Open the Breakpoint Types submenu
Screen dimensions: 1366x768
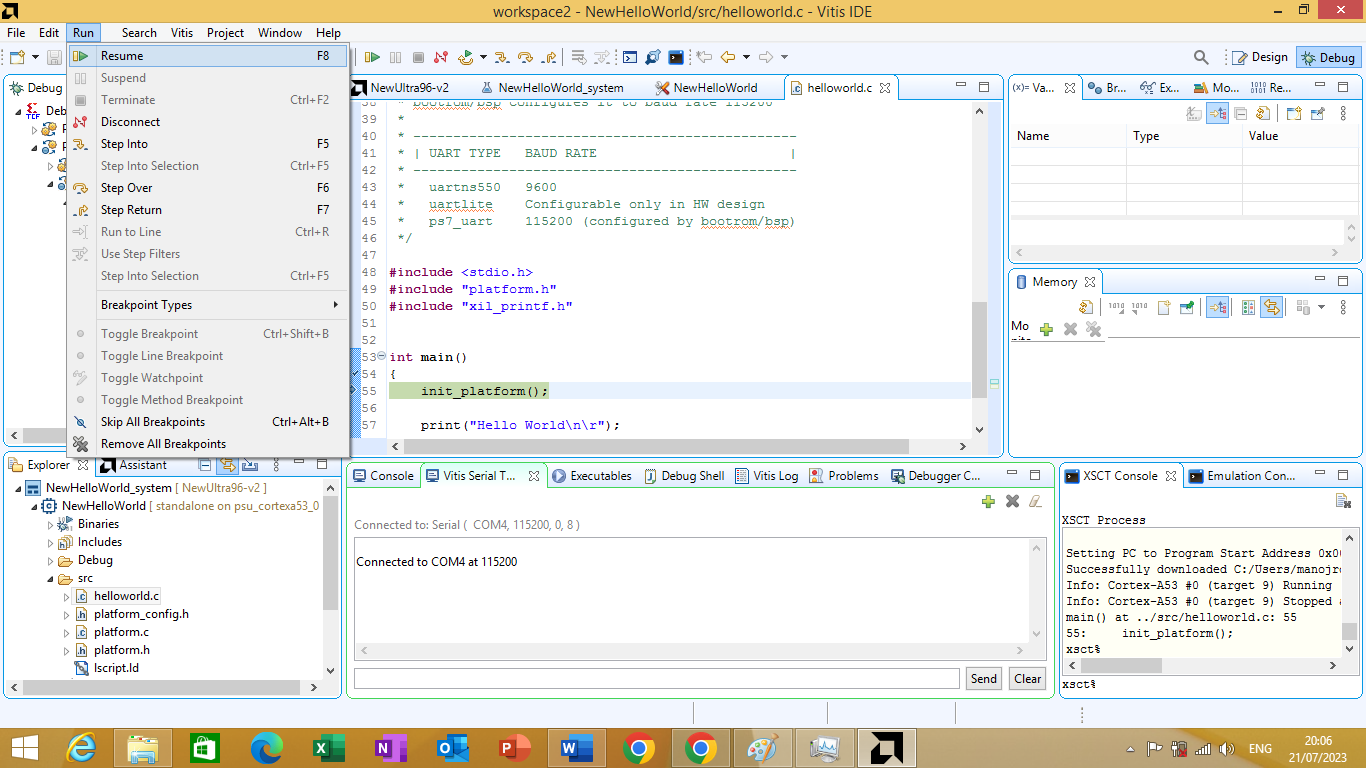[208, 305]
